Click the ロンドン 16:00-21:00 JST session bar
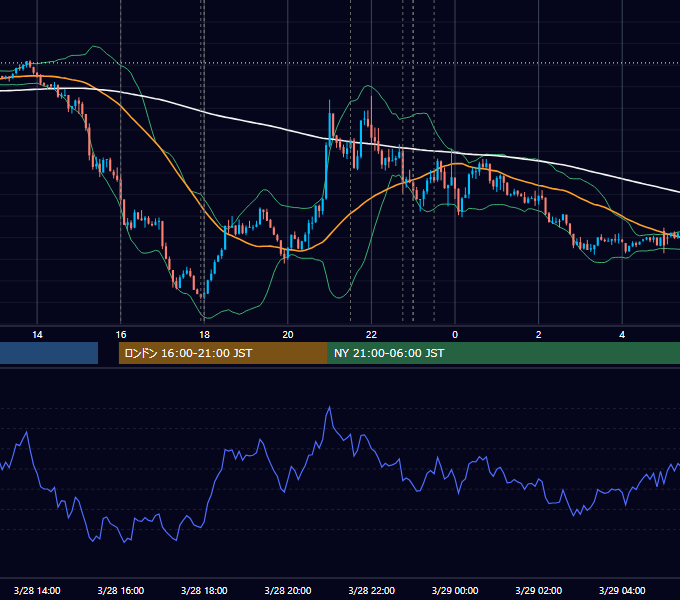Viewport: 680px width, 600px height. (223, 353)
